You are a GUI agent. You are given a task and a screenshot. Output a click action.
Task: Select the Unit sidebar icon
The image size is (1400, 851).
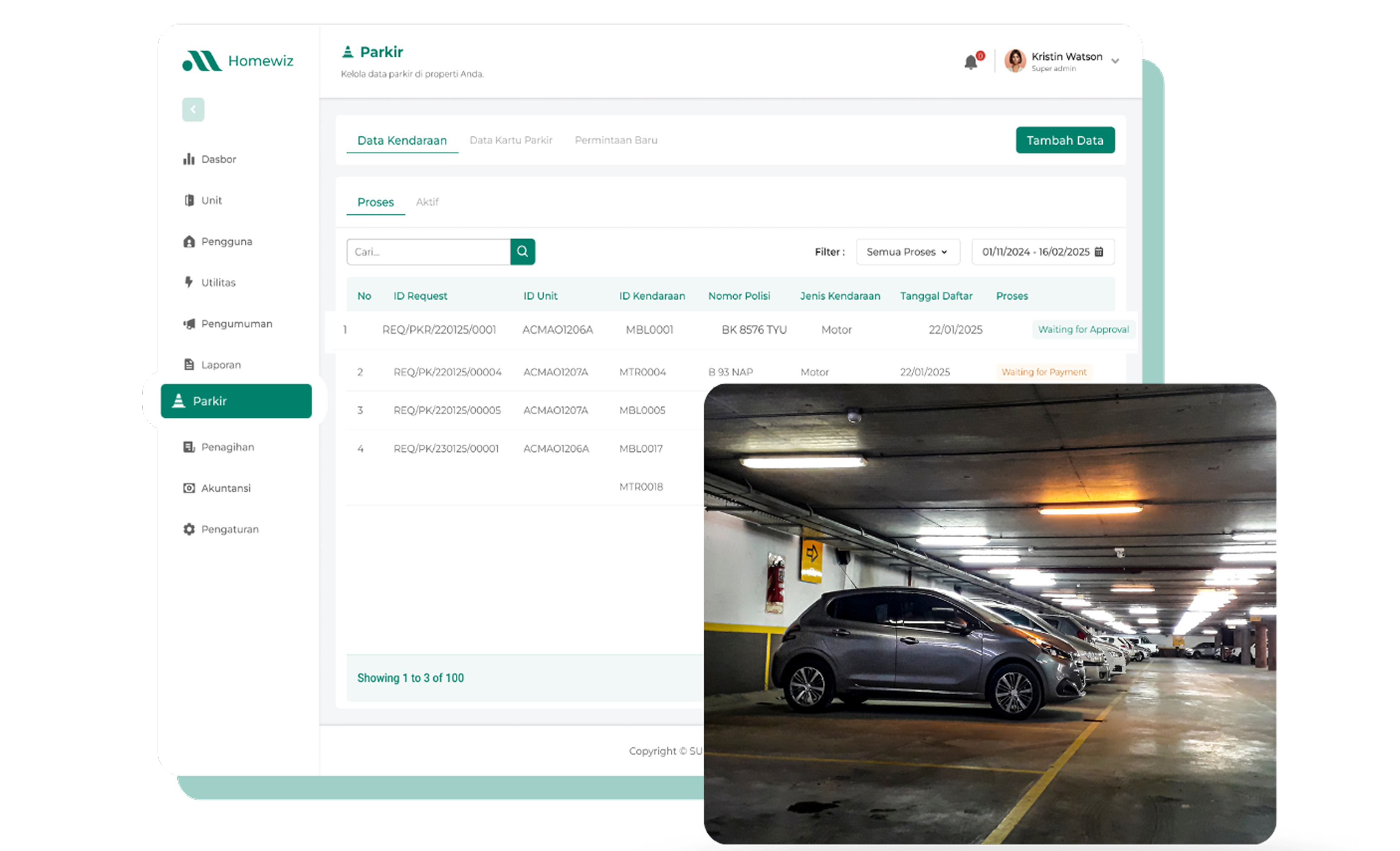pos(189,200)
